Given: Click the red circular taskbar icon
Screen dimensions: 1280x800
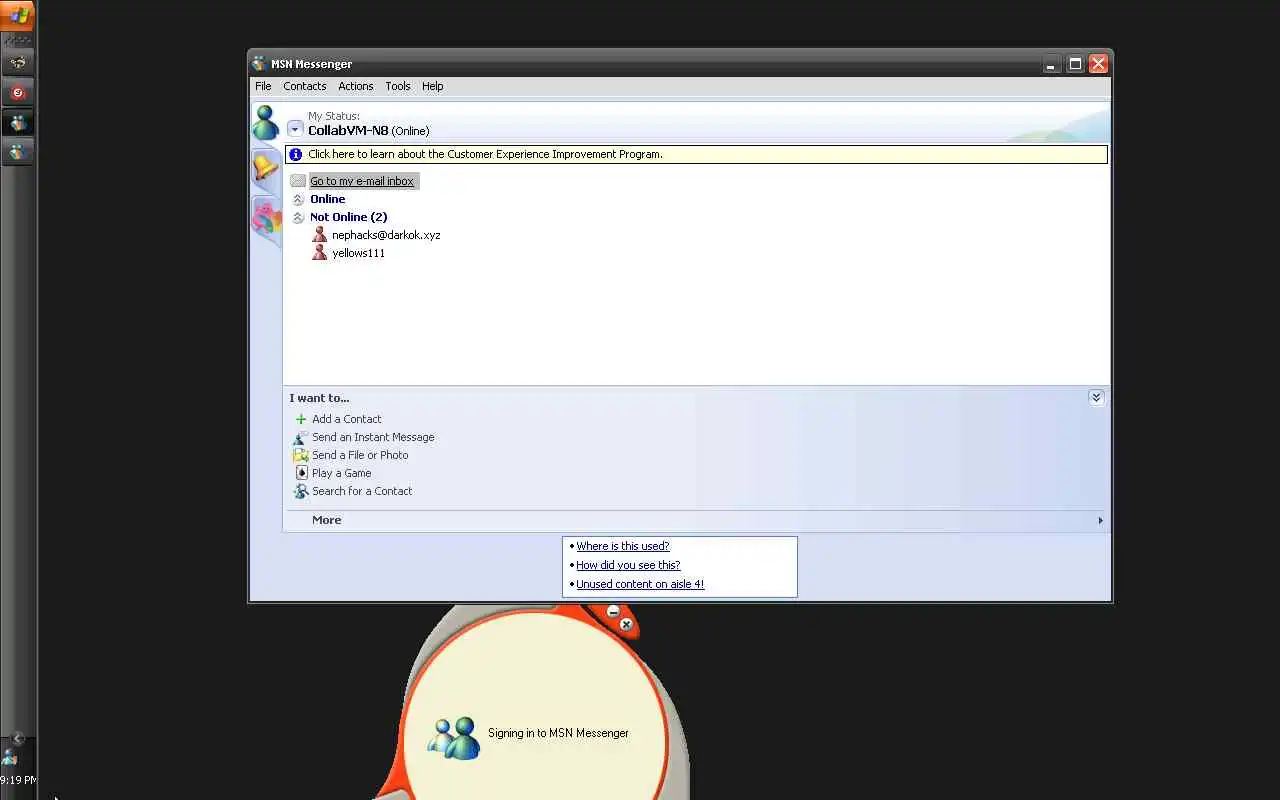Looking at the screenshot, I should click(17, 93).
